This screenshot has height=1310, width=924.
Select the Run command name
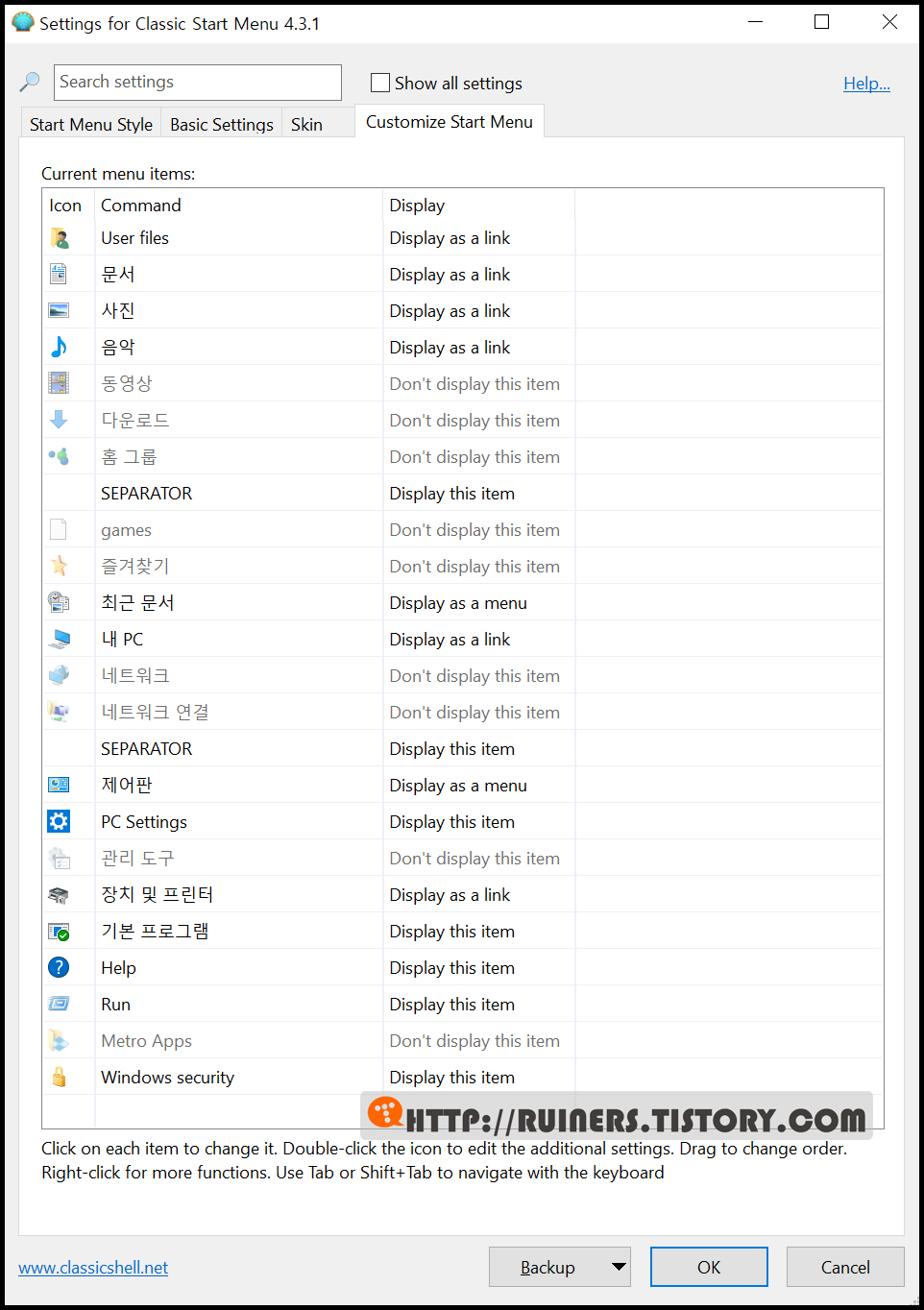tap(115, 1005)
